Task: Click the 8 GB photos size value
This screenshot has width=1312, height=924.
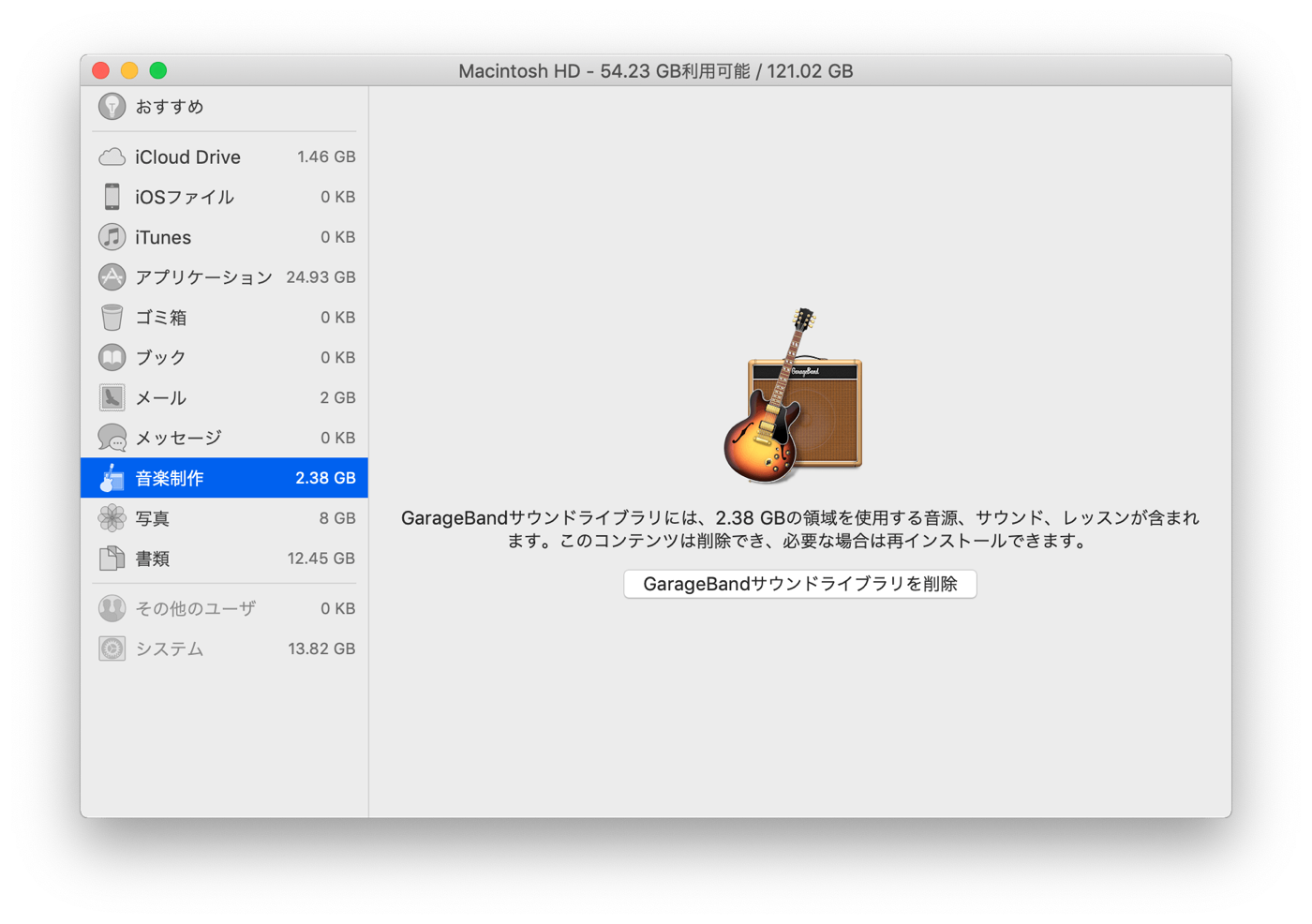Action: pos(337,518)
